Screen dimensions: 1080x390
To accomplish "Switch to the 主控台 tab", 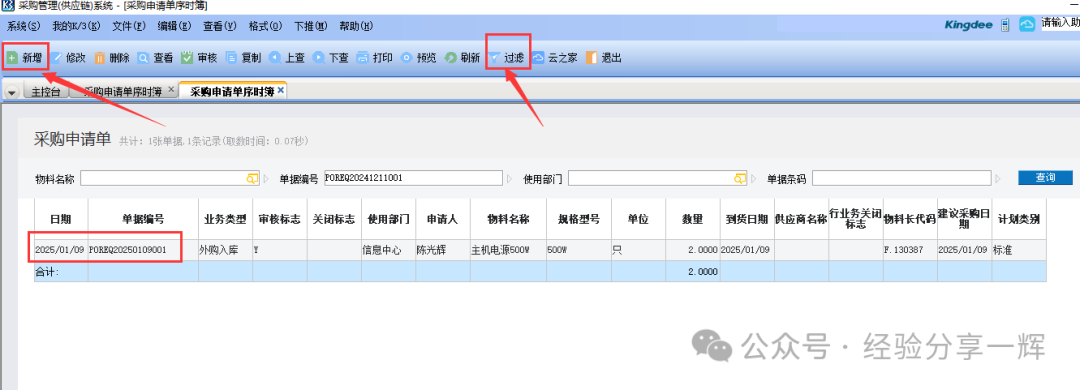I will click(x=46, y=92).
